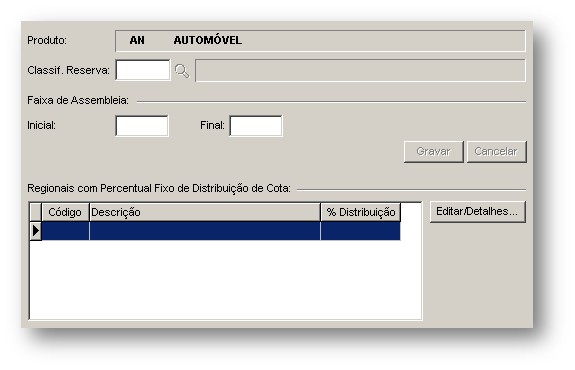Open Editar/Detalhes... dialog
575x370 pixels.
coord(477,212)
